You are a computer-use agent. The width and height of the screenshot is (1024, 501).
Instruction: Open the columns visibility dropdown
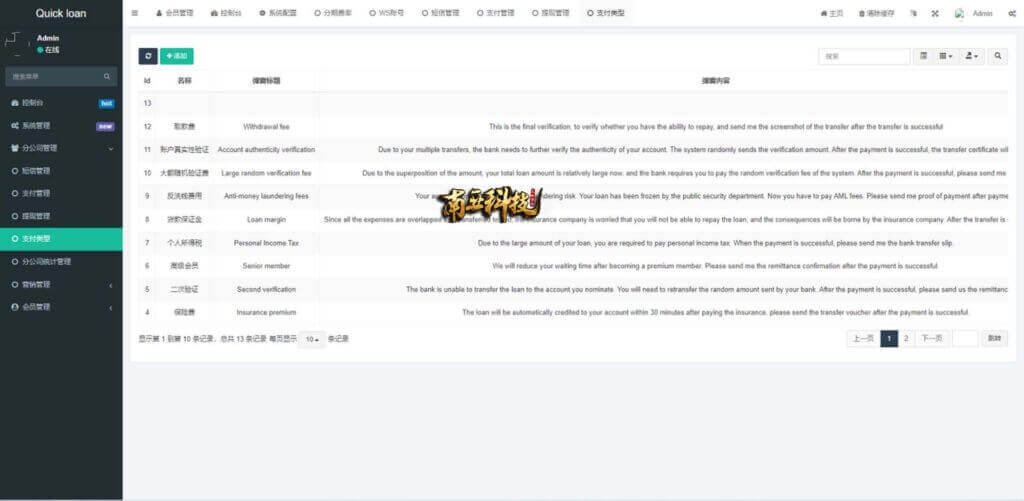946,56
